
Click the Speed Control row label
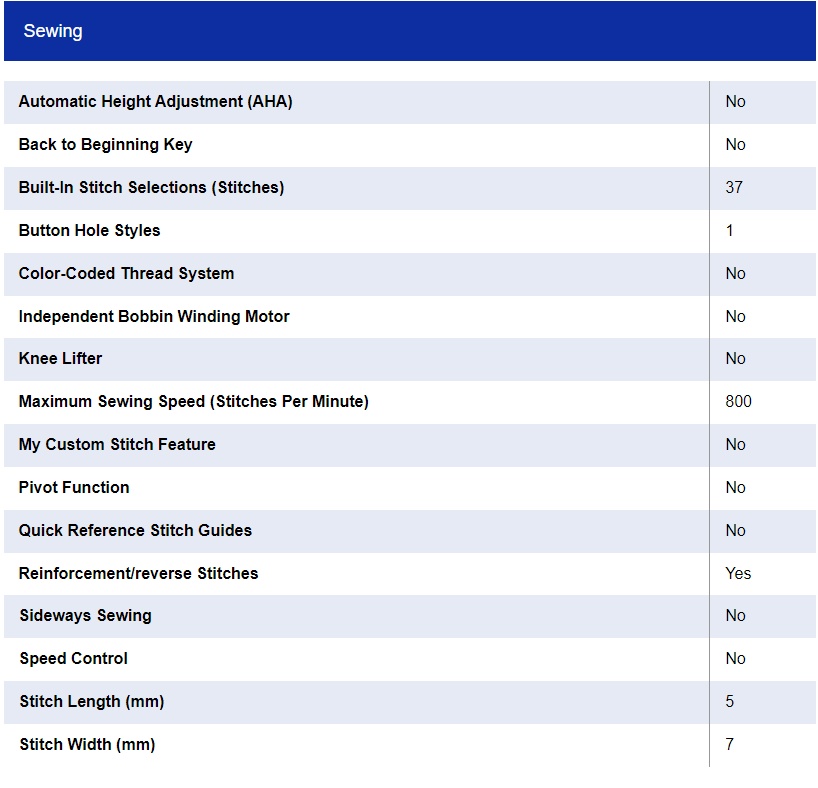(73, 659)
